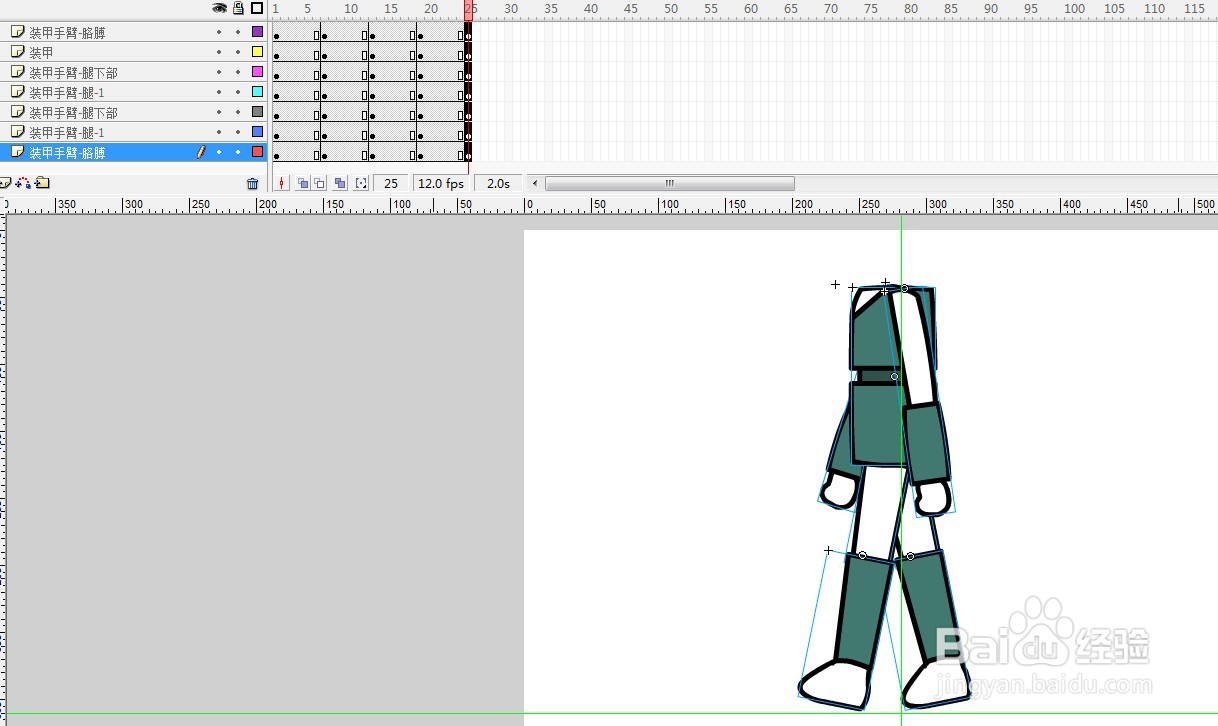Click the eye icon above the layer list
Screen dimensions: 1218x726
pyautogui.click(x=219, y=8)
